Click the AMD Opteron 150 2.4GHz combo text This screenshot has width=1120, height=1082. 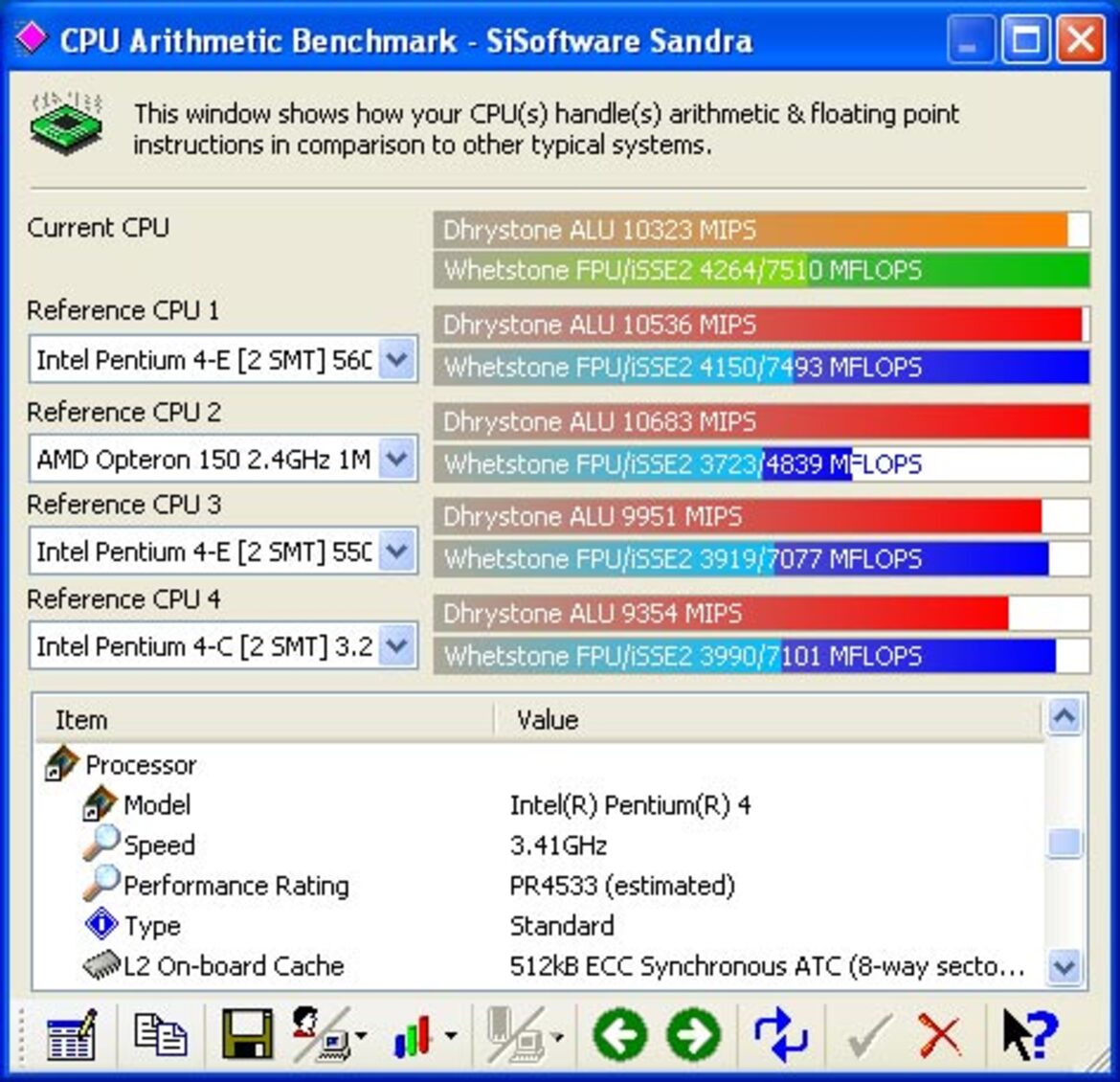[x=204, y=459]
